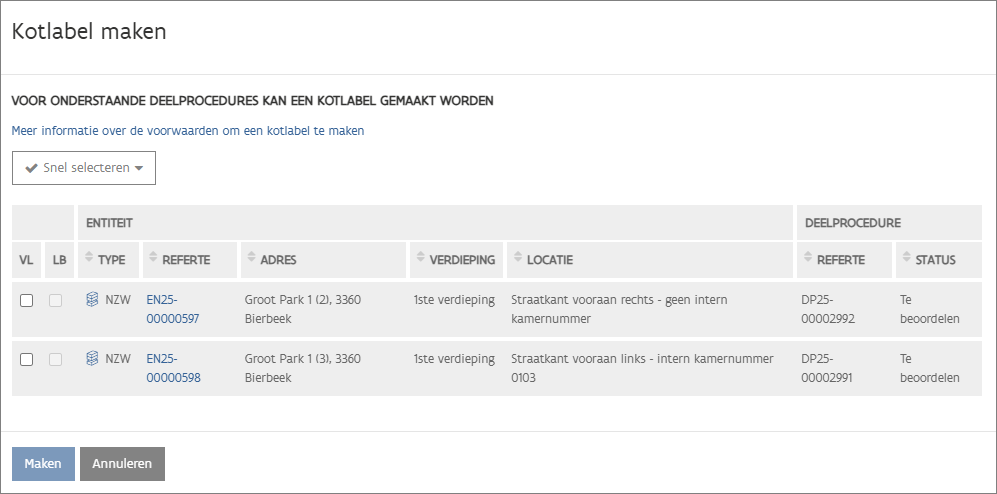Check the VL box for EN25-00000598

click(x=27, y=360)
